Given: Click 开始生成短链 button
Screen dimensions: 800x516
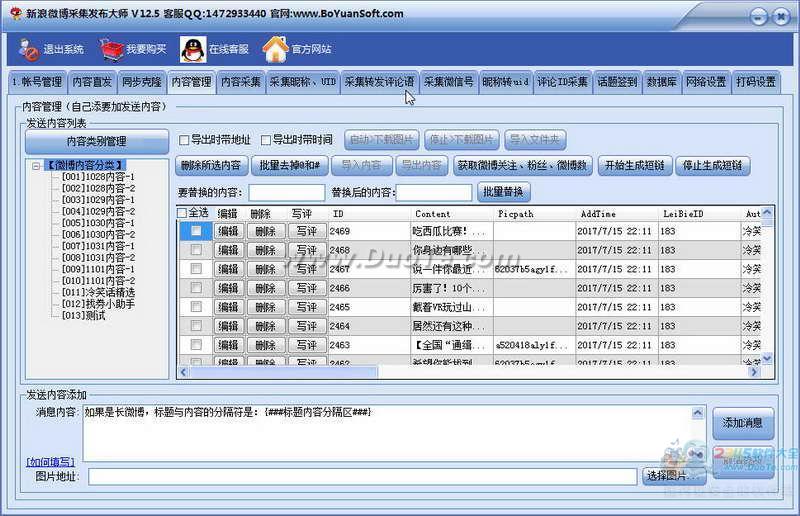Looking at the screenshot, I should click(634, 165).
